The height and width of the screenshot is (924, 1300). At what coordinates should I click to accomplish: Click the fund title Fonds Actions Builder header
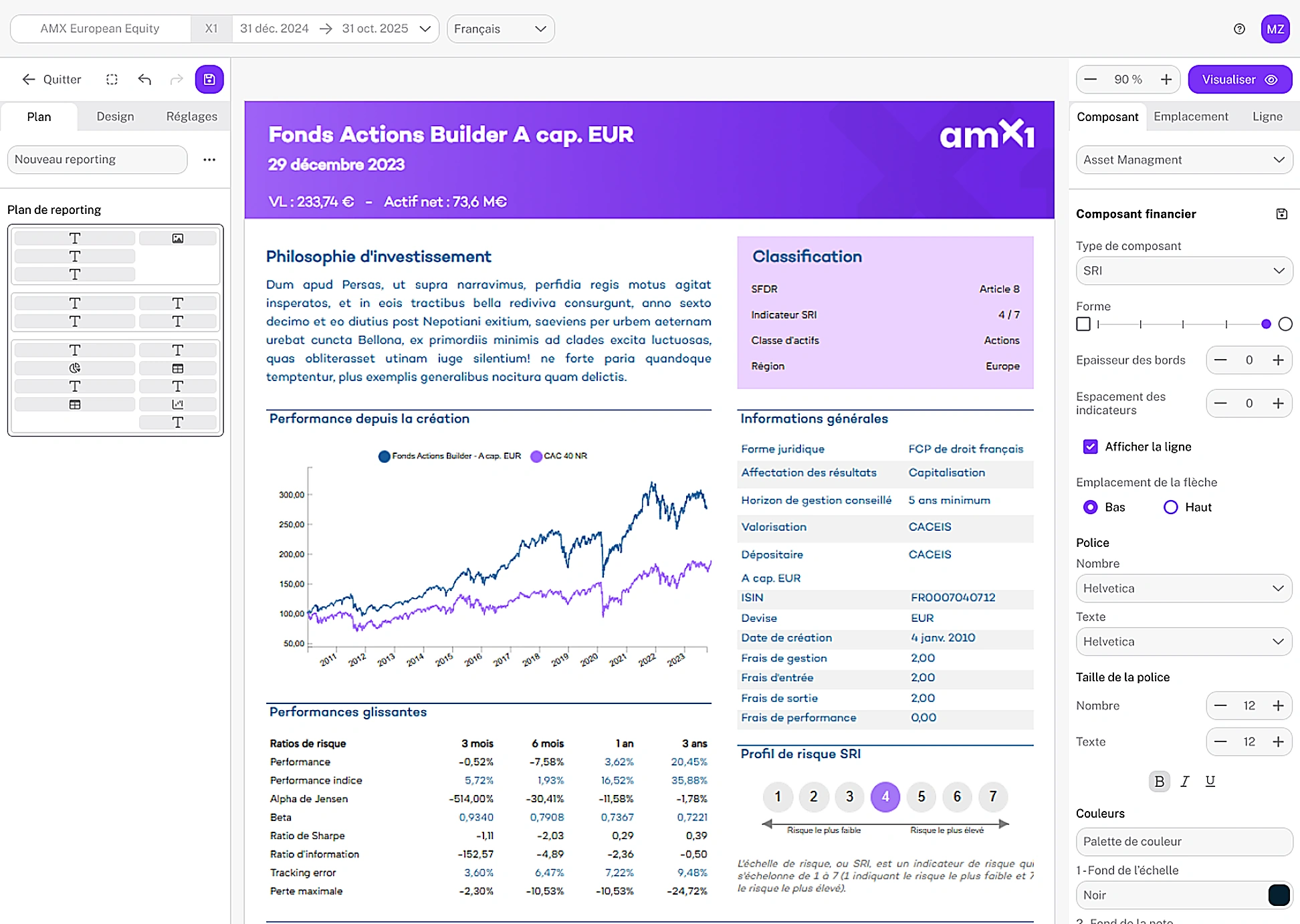(x=451, y=134)
